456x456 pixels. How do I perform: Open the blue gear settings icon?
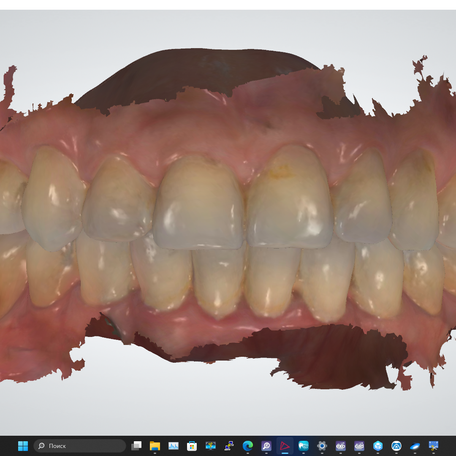click(x=322, y=446)
